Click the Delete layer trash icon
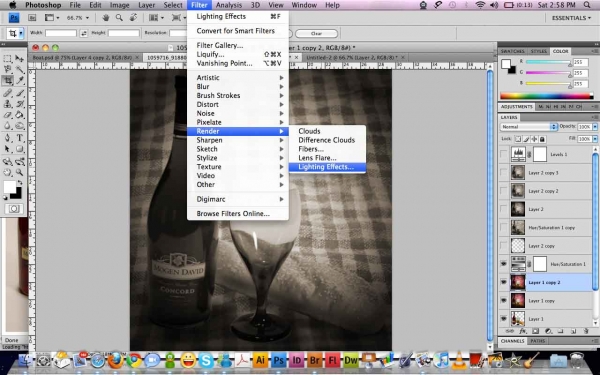This screenshot has width=600, height=375. point(586,331)
